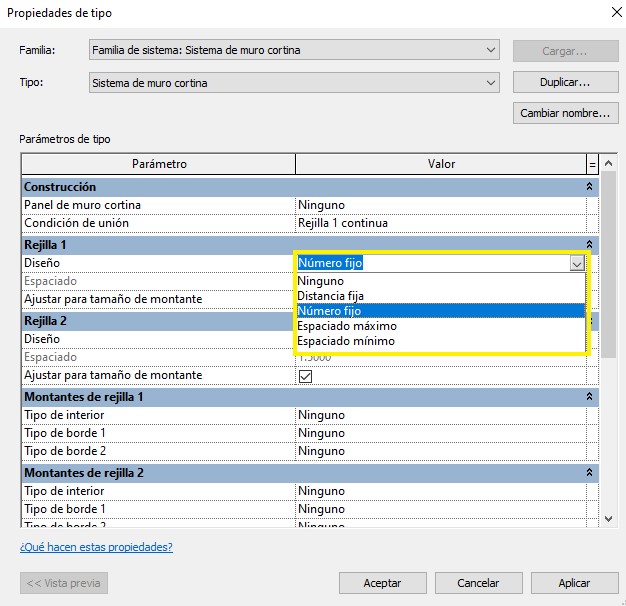Collapse the Construcción section
The width and height of the screenshot is (626, 606).
pos(590,187)
